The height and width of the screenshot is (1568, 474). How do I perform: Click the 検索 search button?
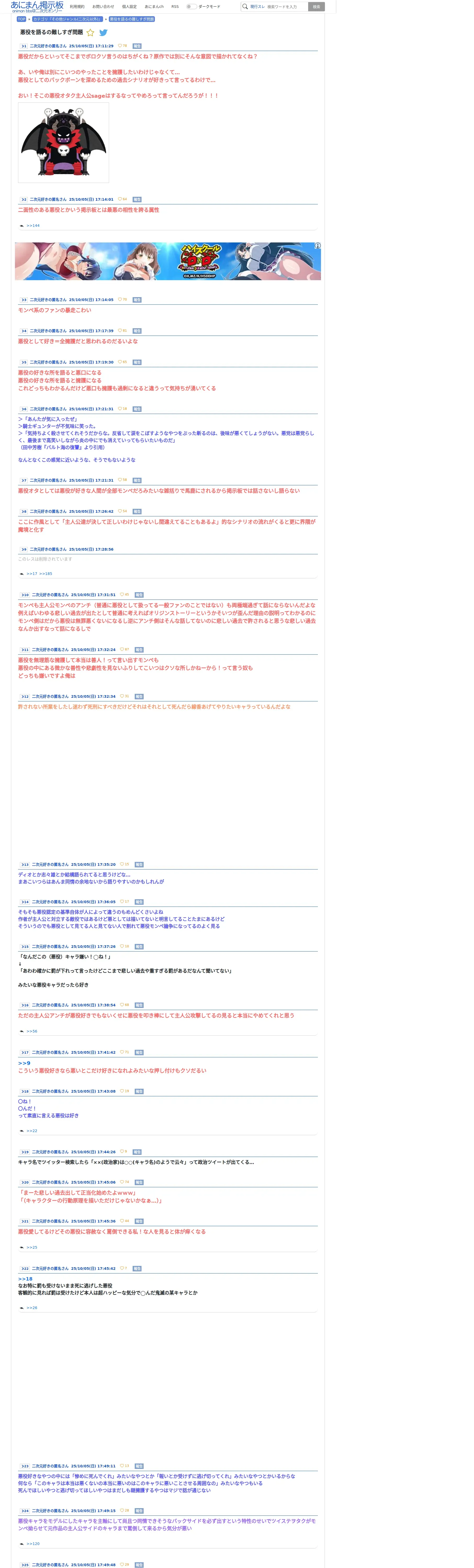tap(316, 7)
